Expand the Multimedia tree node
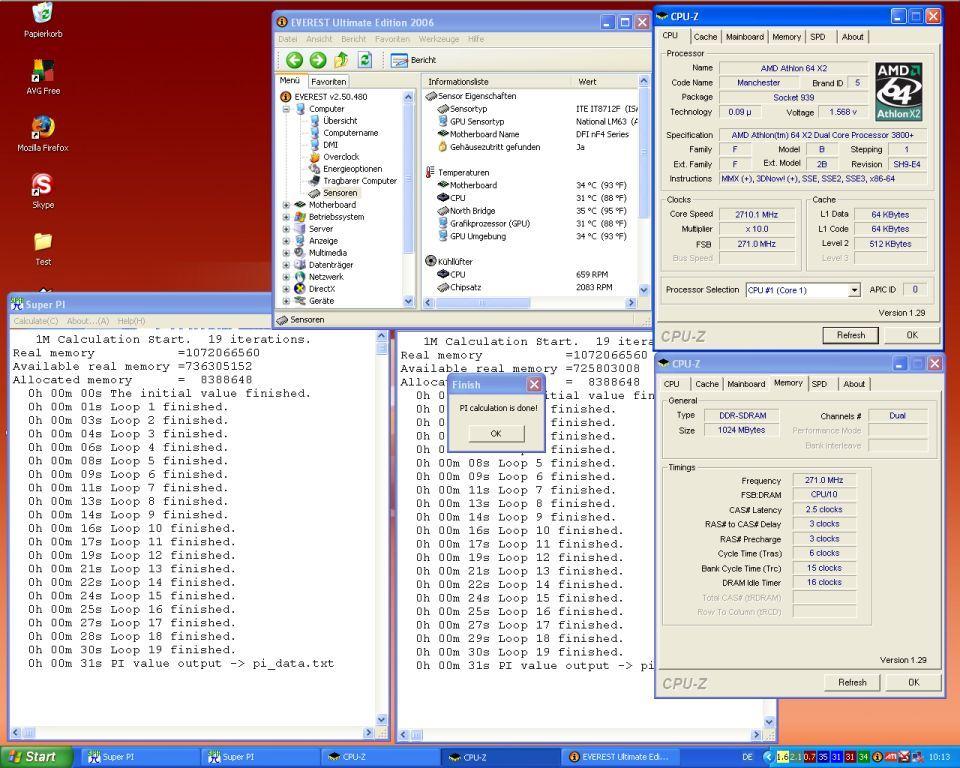Viewport: 960px width, 768px height. [x=286, y=253]
